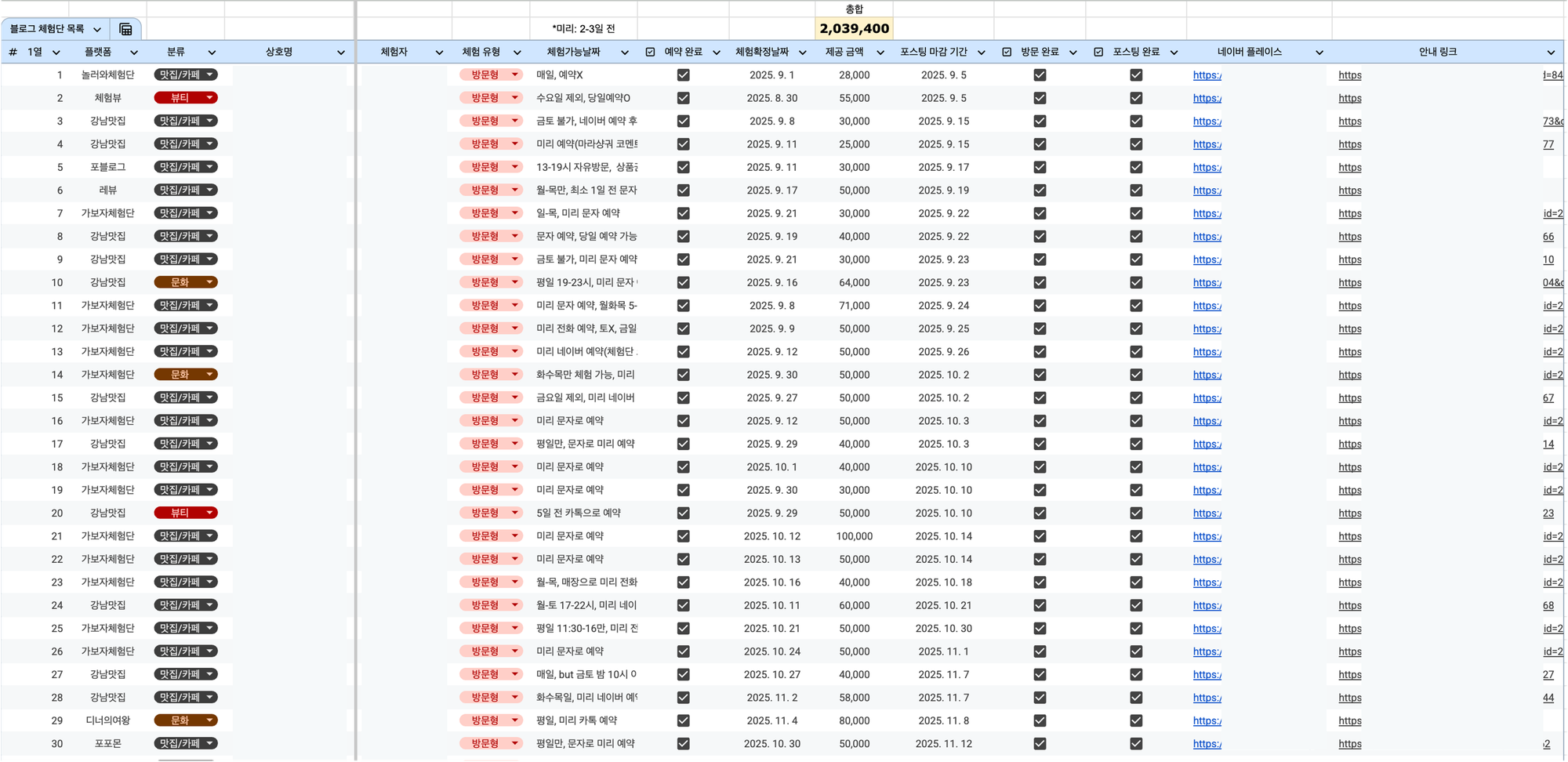The height and width of the screenshot is (762, 1568).
Task: Select the 총합 cell showing 2,039,400
Action: (x=854, y=29)
